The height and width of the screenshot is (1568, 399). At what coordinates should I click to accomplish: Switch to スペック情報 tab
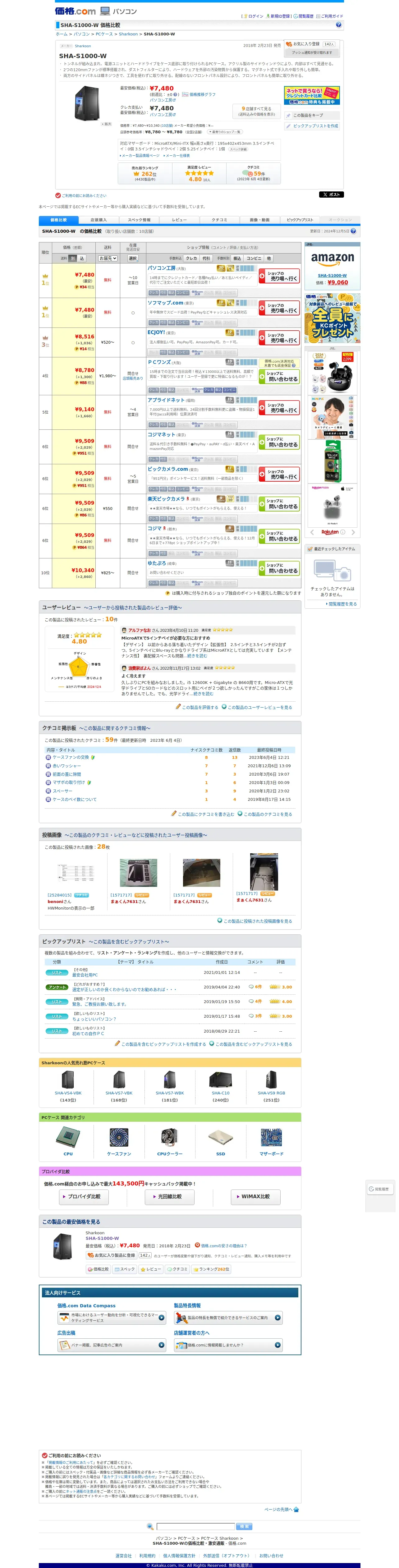[139, 220]
